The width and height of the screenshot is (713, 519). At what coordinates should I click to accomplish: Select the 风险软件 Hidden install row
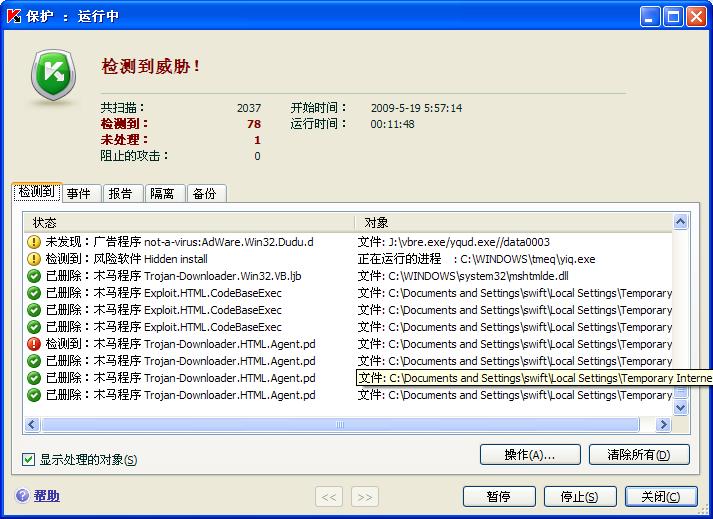349,259
